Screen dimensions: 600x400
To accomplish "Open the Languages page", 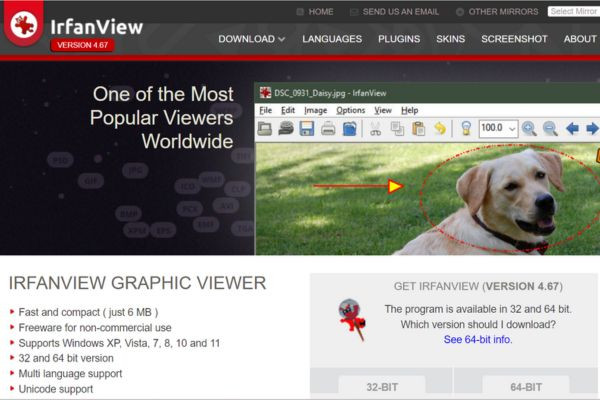I will click(x=332, y=39).
